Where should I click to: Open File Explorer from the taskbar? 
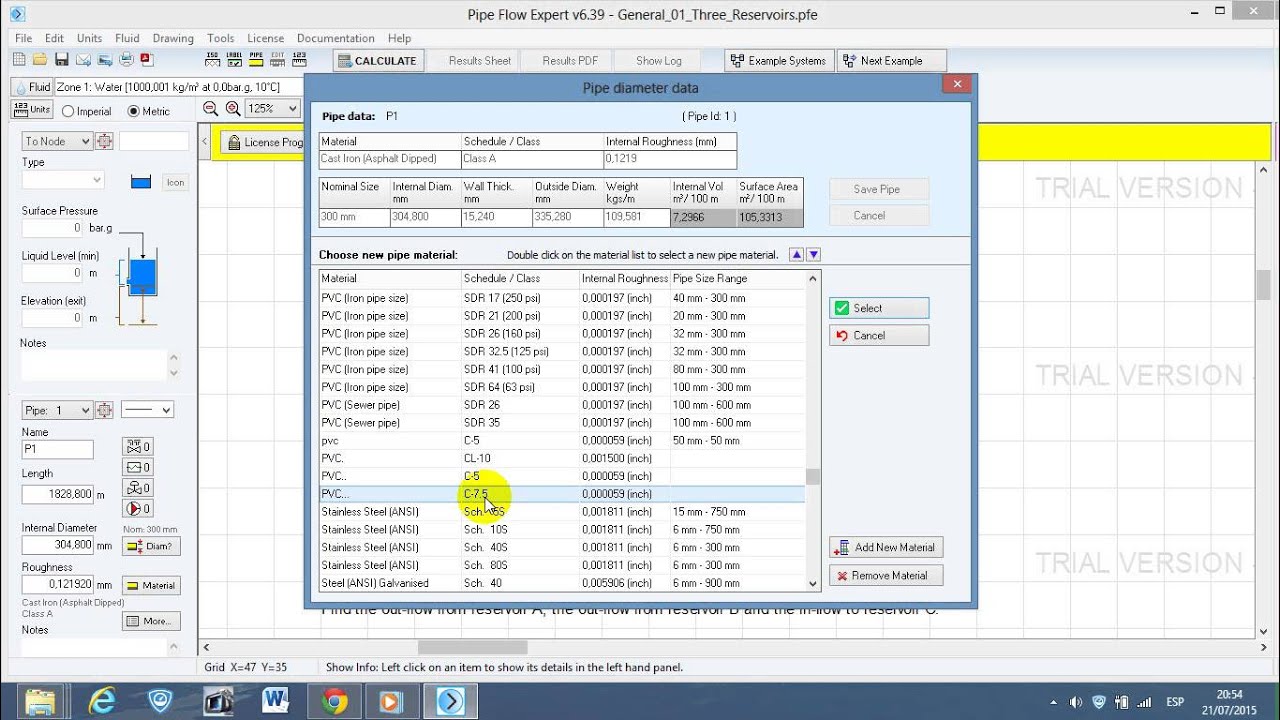pos(41,700)
